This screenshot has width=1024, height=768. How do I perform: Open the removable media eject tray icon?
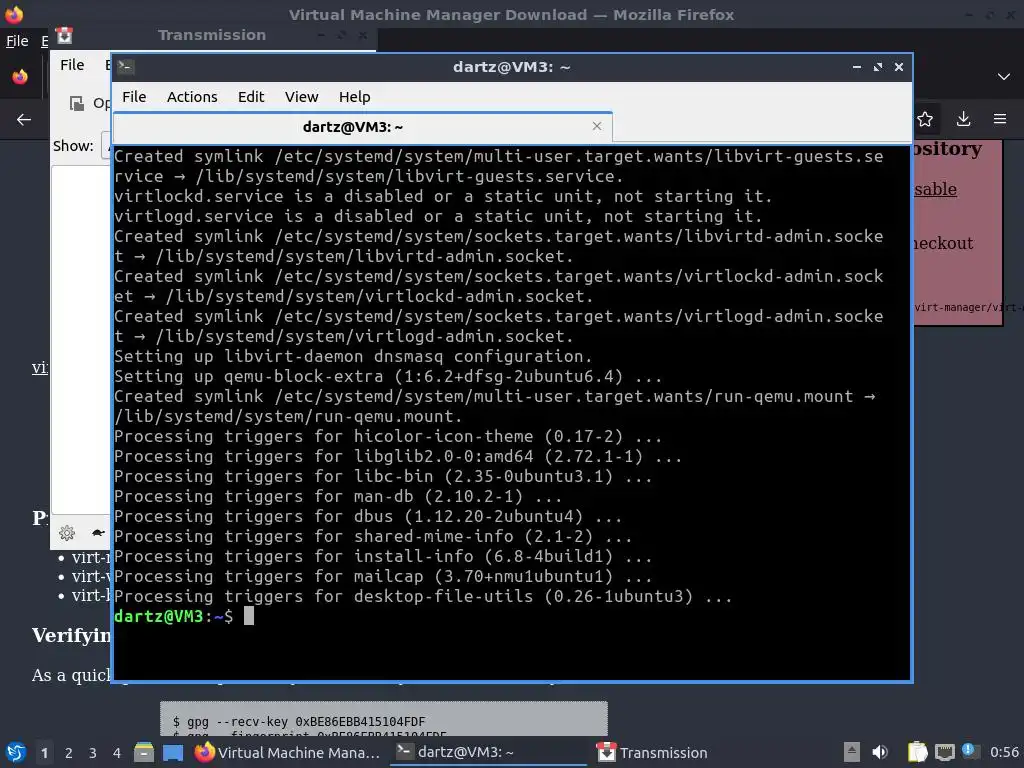click(851, 752)
